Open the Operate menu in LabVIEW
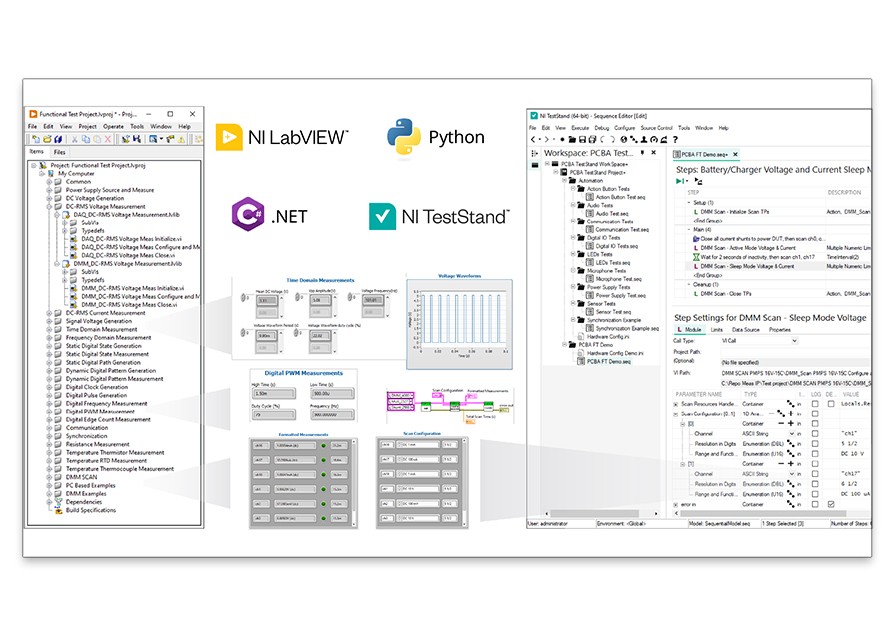 coord(113,127)
